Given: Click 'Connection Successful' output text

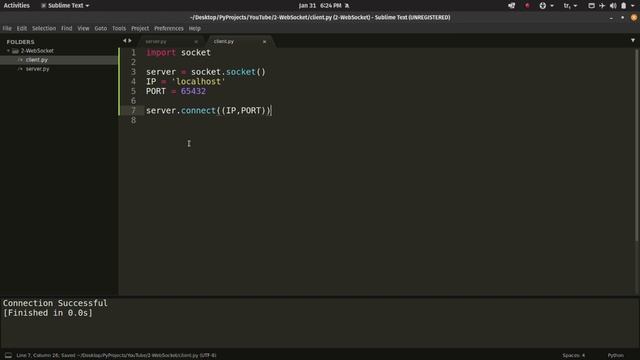Looking at the screenshot, I should pyautogui.click(x=55, y=303).
